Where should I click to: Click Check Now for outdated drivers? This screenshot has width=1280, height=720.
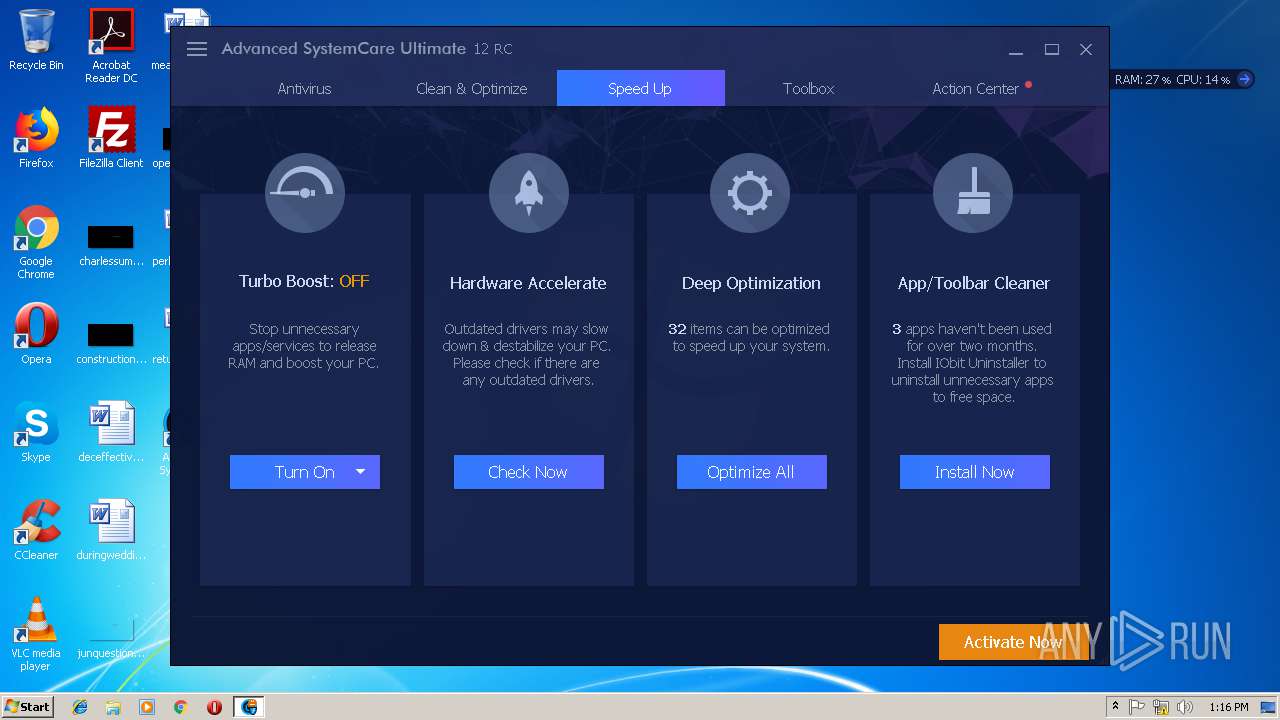coord(528,472)
